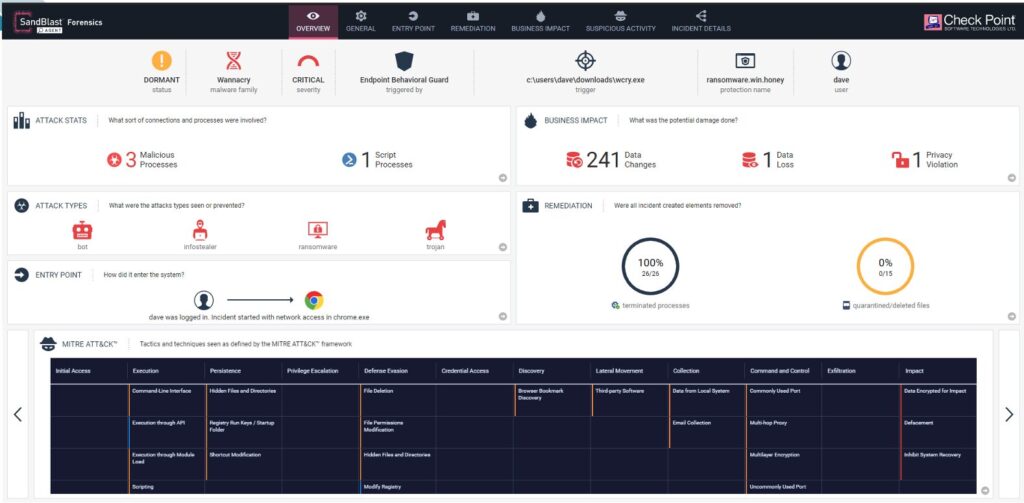Viewport: 1024px width, 503px height.
Task: Open the Entry Point tab
Action: (x=413, y=22)
